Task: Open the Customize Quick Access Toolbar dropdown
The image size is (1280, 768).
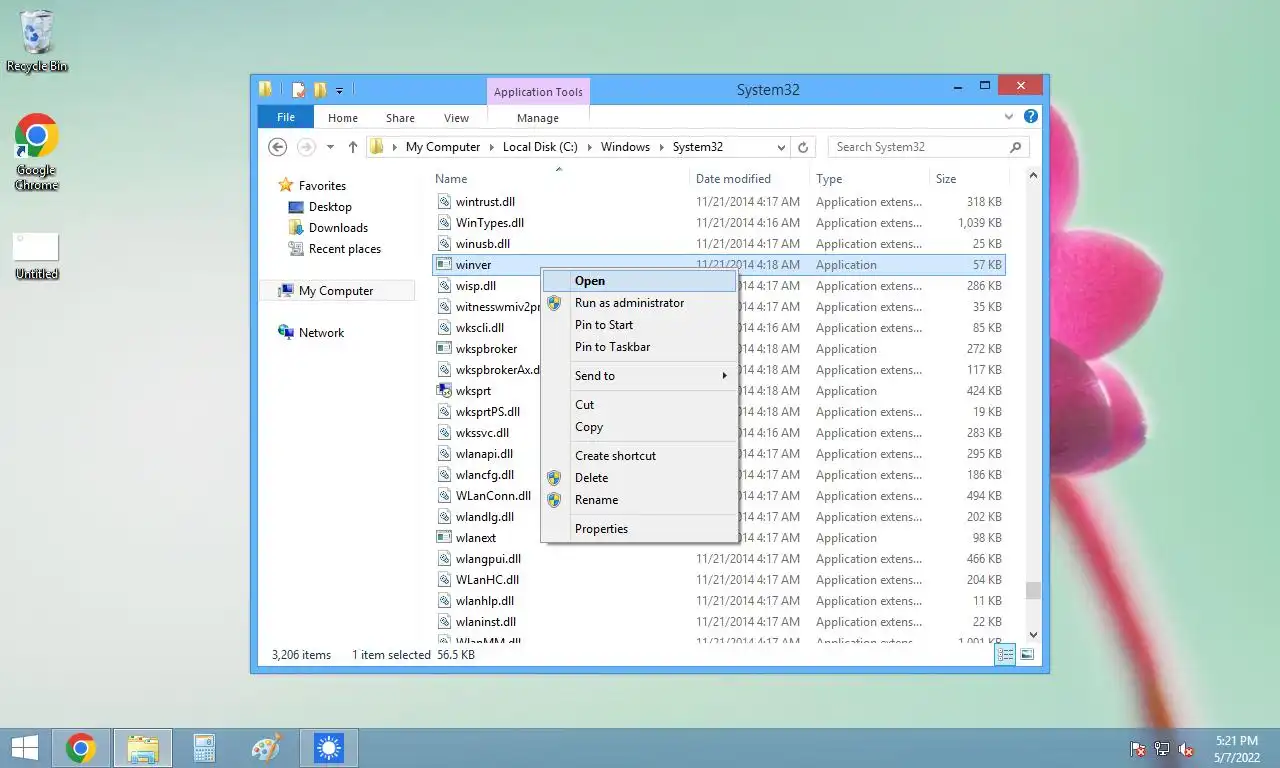Action: click(x=339, y=91)
